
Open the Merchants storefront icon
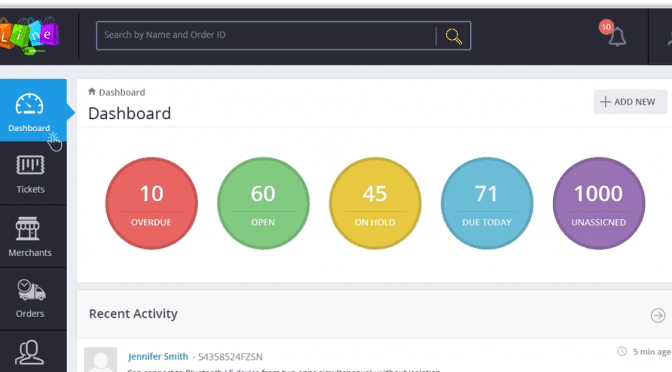[x=27, y=228]
